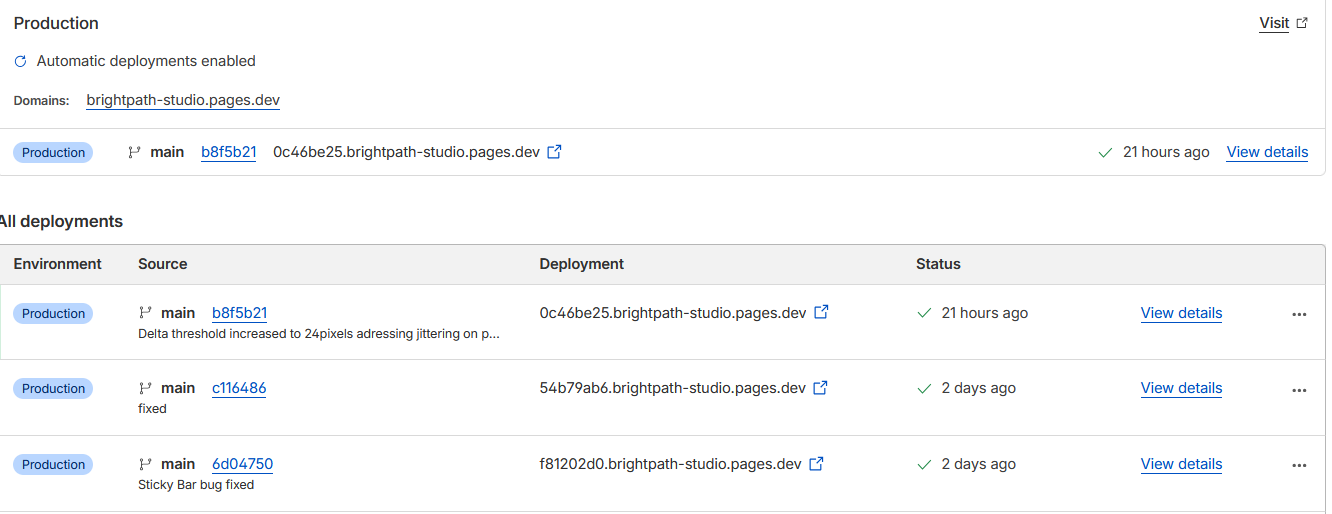The width and height of the screenshot is (1332, 514).
Task: Click the Deployment column header
Action: (x=581, y=264)
